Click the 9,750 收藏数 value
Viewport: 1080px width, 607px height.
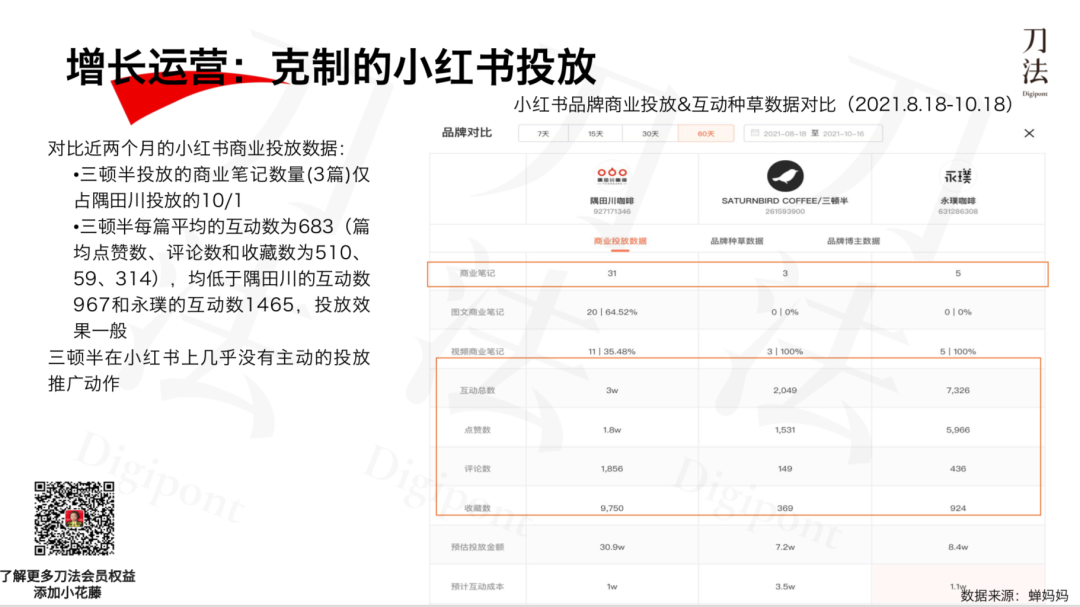click(612, 508)
